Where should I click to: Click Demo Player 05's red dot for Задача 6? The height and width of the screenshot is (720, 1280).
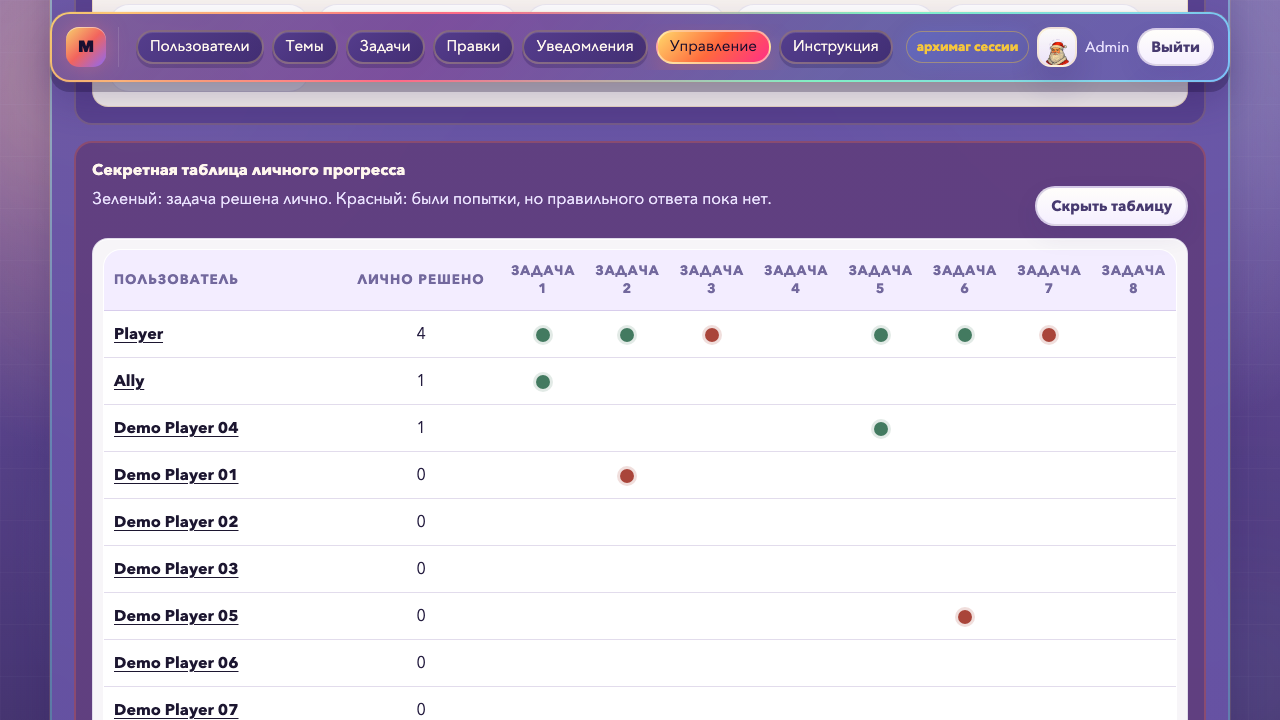(x=965, y=617)
